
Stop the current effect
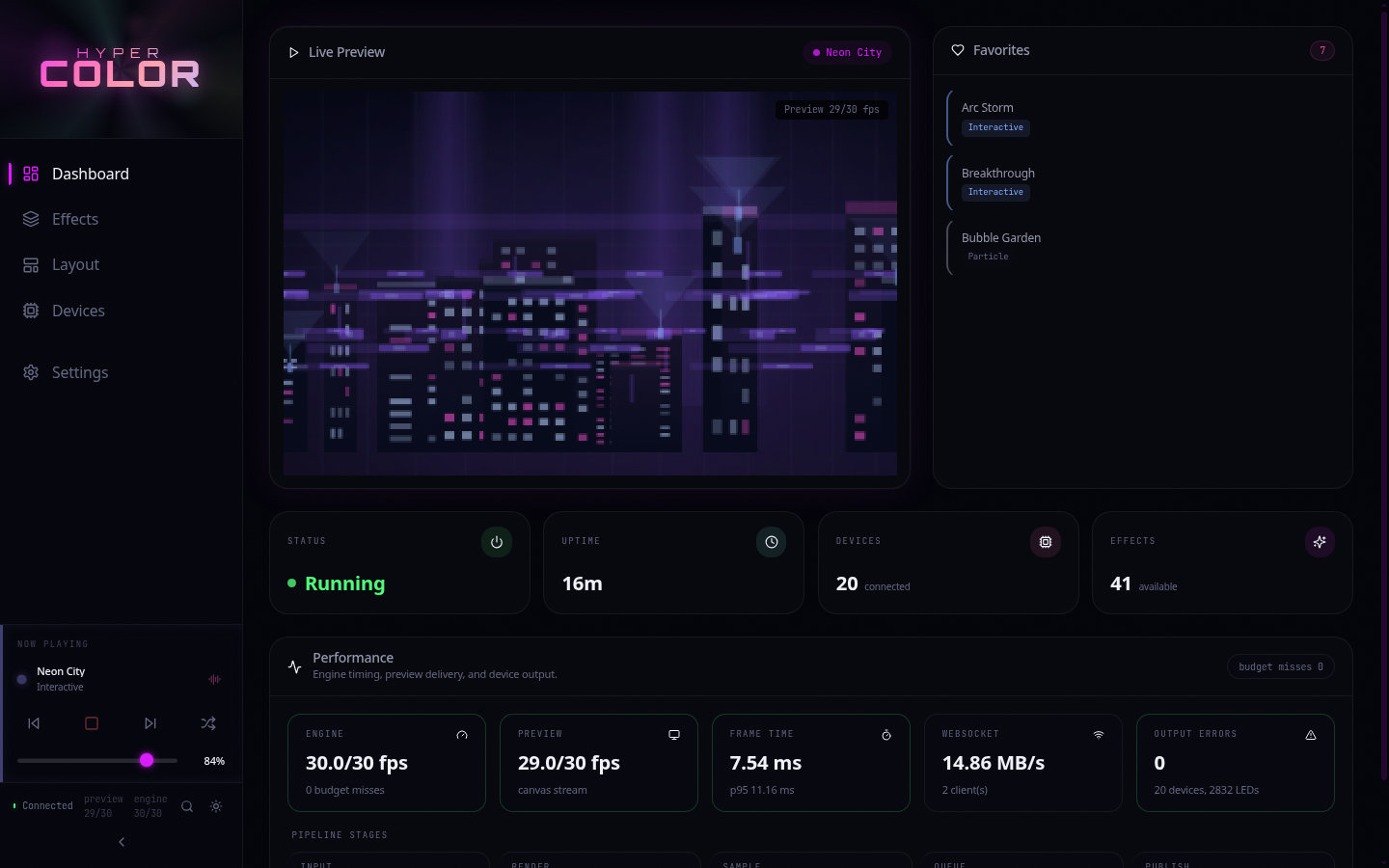tap(92, 723)
